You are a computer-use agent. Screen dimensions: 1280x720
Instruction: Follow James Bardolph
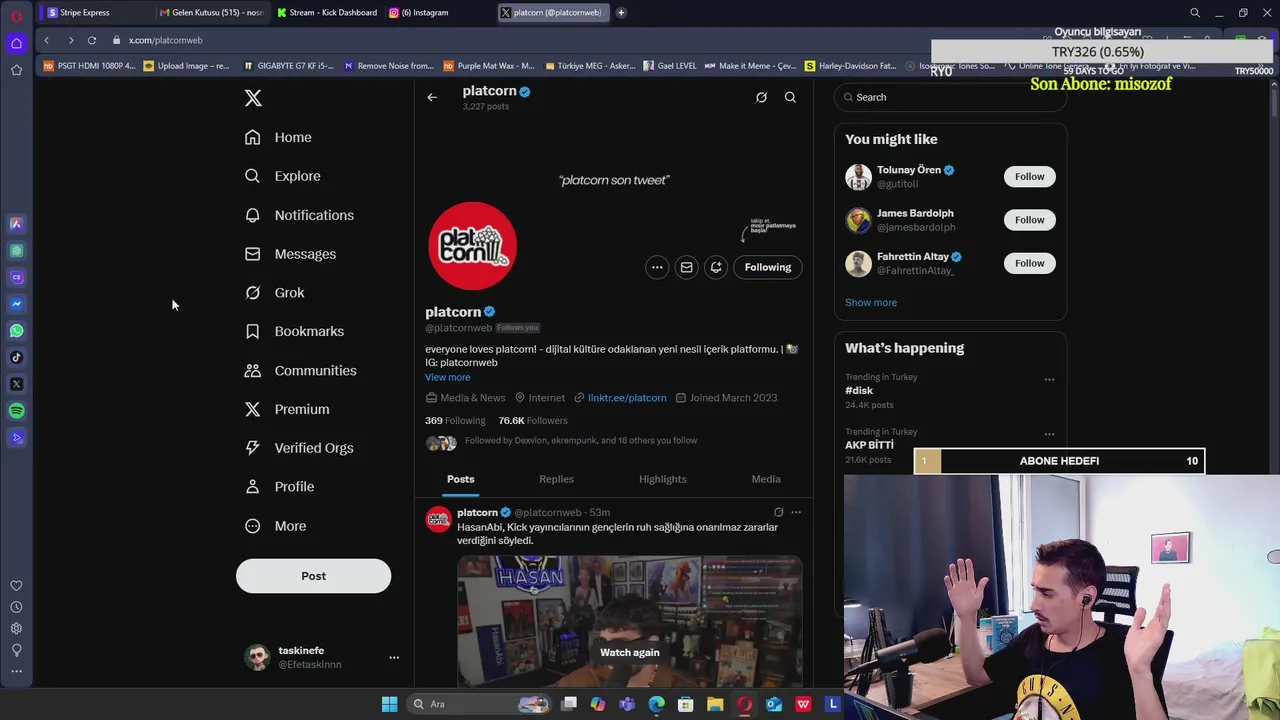[x=1029, y=220]
